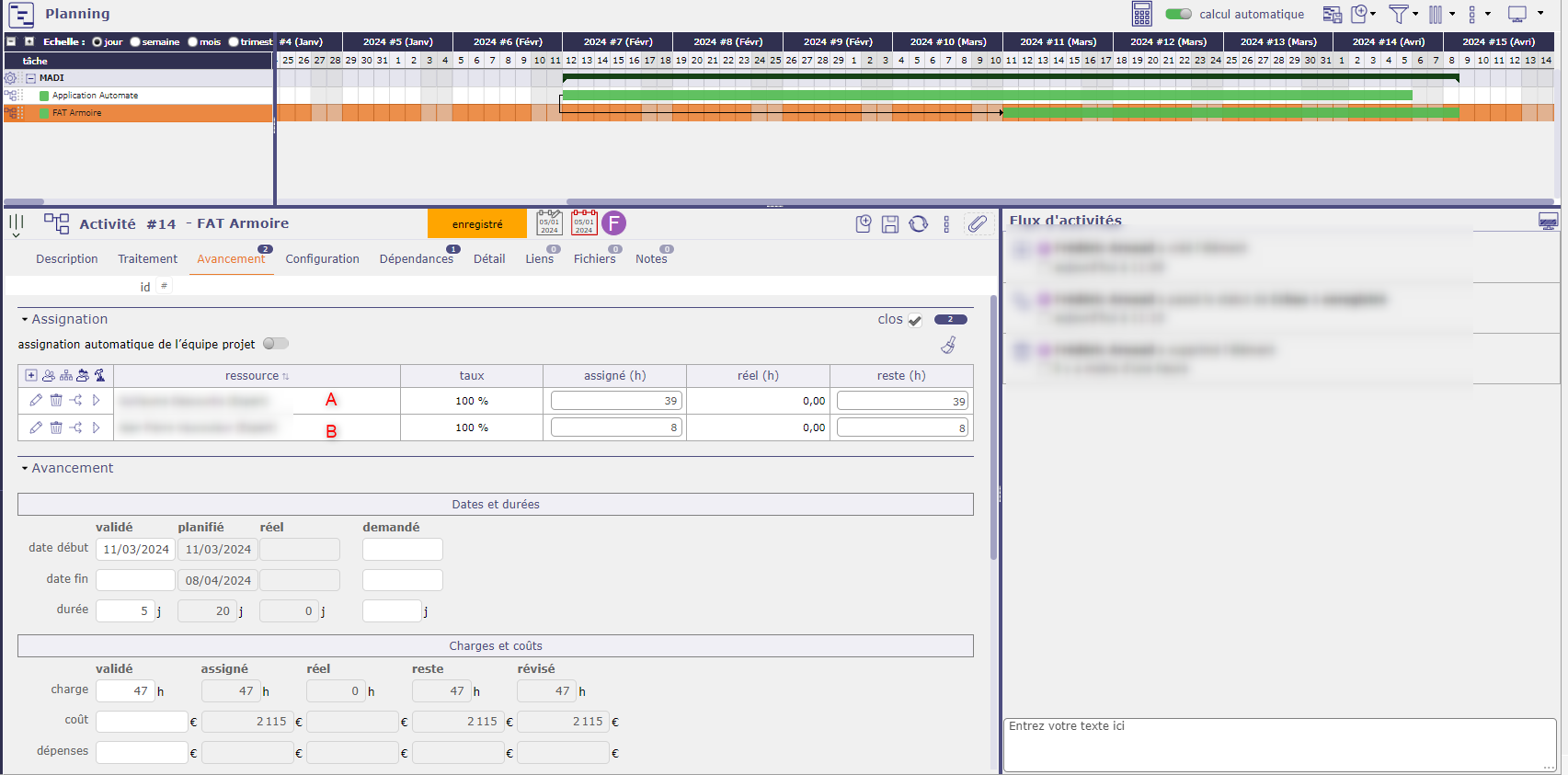This screenshot has height=775, width=1568.
Task: Collapse the Assignation section
Action: click(25, 320)
